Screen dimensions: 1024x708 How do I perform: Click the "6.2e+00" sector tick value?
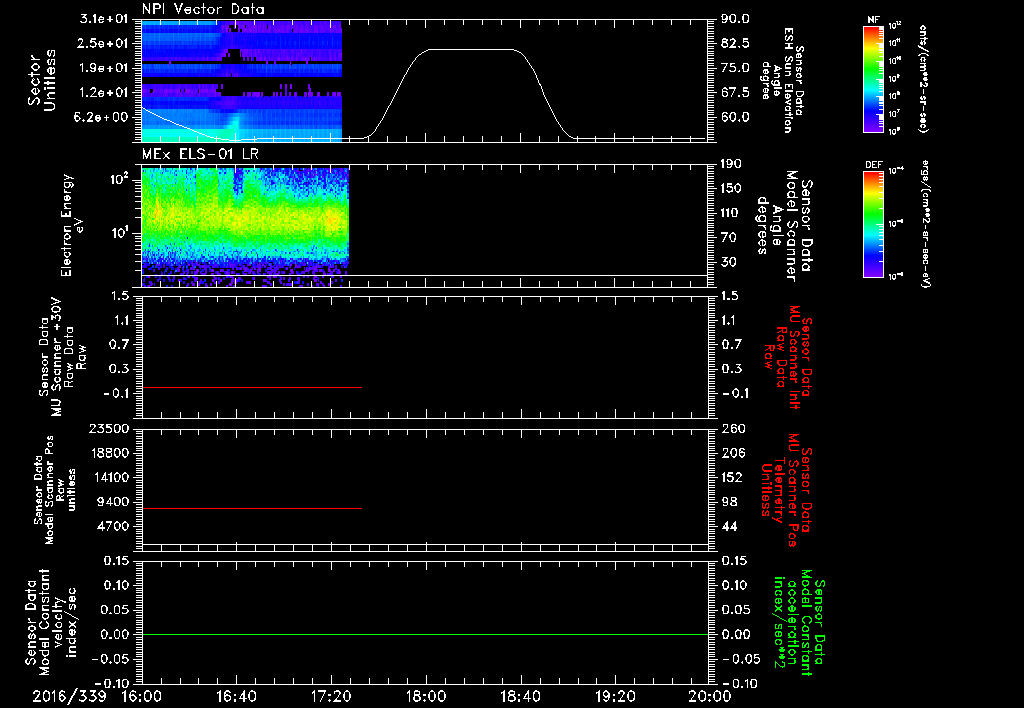(104, 117)
